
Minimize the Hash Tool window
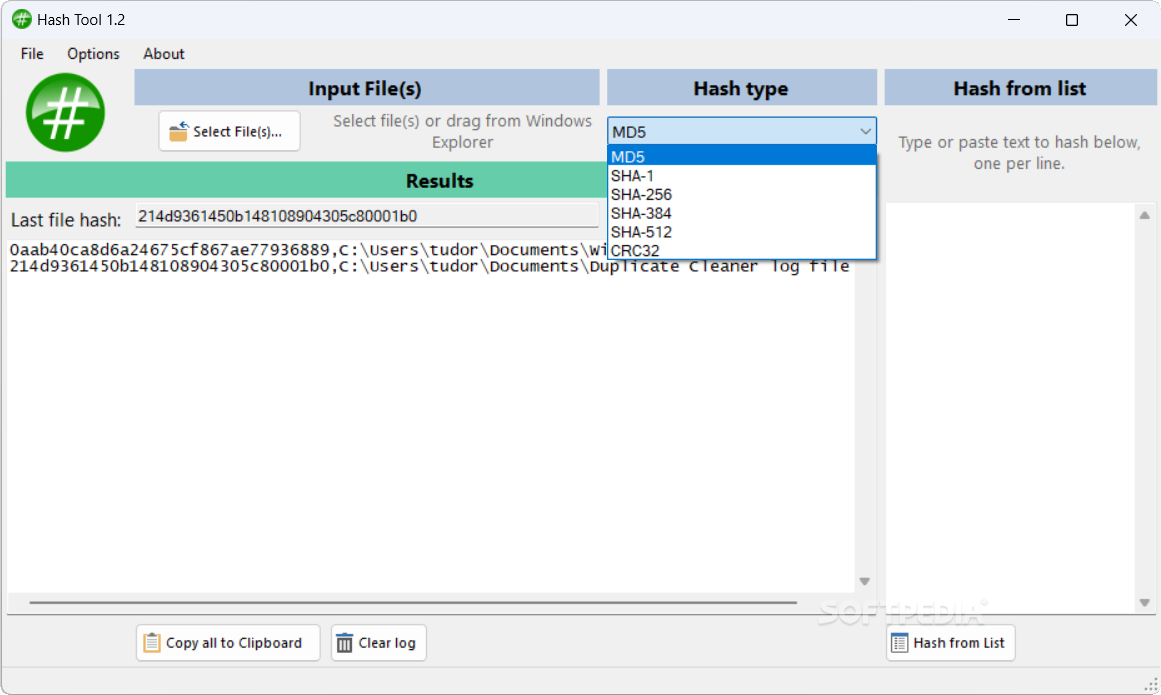(x=1014, y=20)
